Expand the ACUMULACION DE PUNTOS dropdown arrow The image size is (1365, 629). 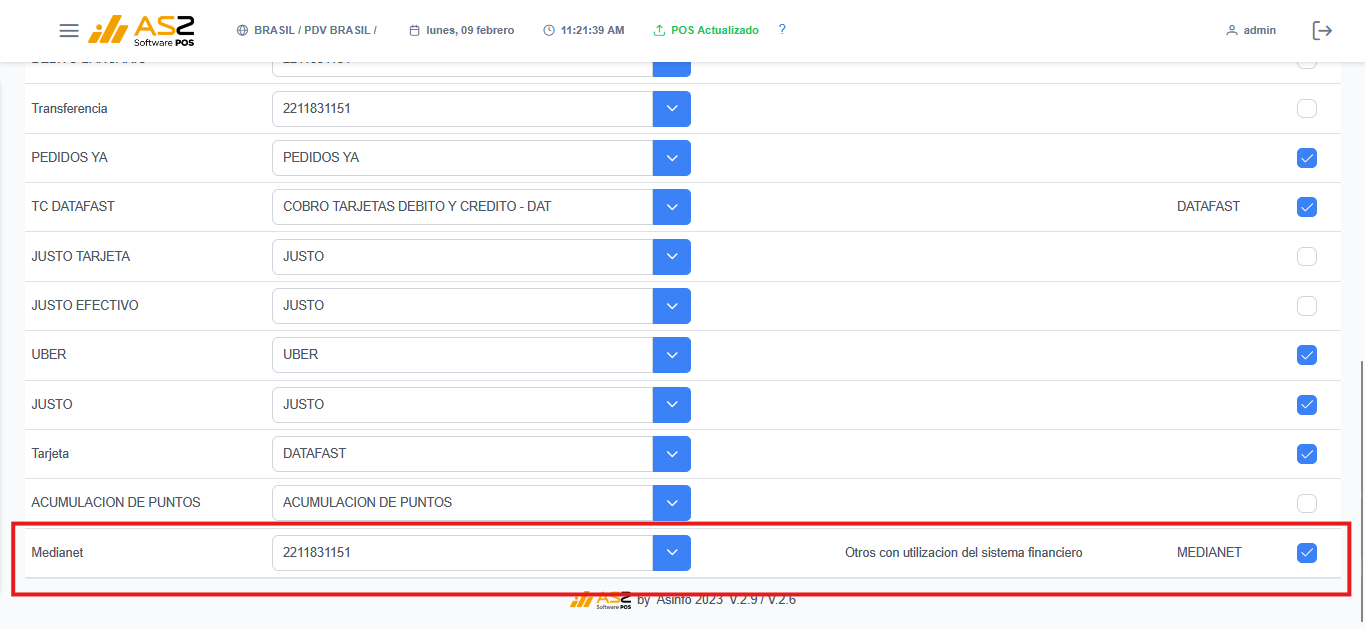tap(672, 503)
